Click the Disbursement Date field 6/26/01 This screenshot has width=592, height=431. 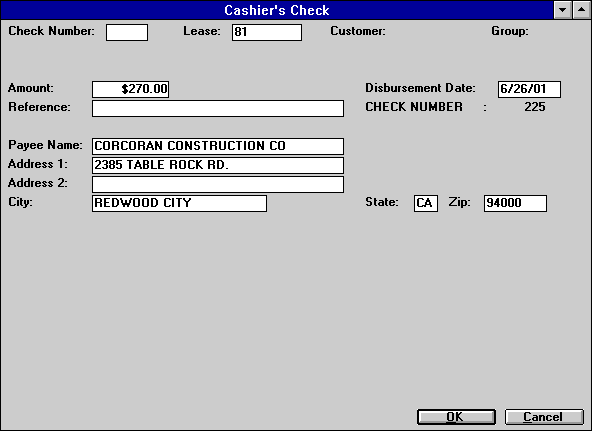pyautogui.click(x=529, y=89)
